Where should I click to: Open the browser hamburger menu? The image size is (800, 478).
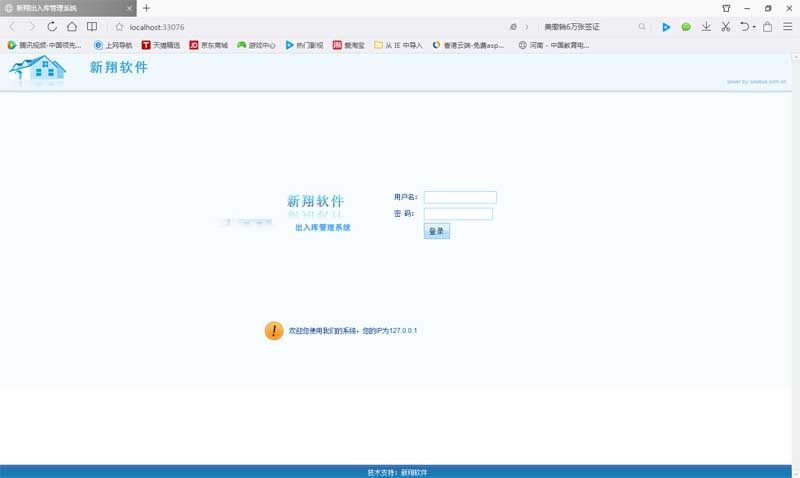pyautogui.click(x=787, y=27)
